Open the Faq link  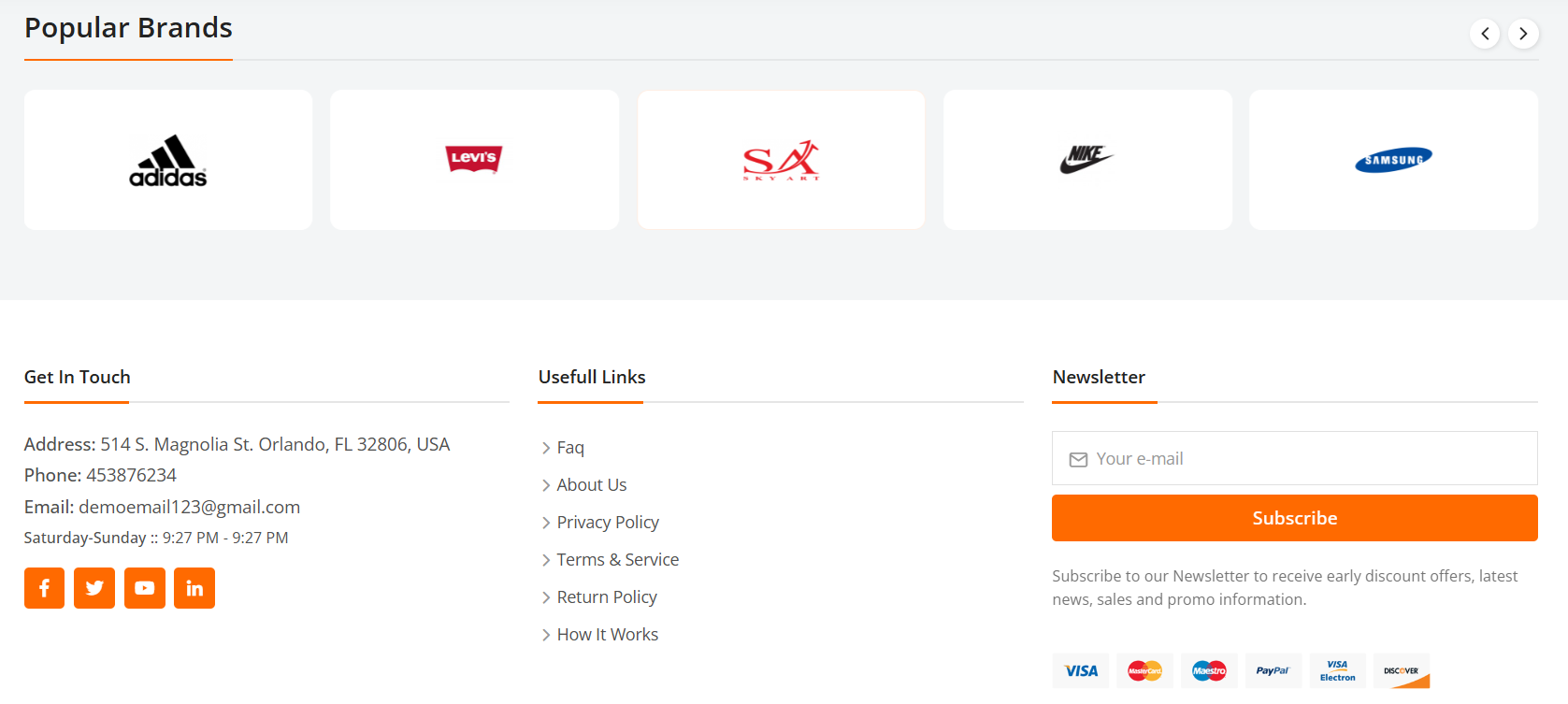point(569,448)
